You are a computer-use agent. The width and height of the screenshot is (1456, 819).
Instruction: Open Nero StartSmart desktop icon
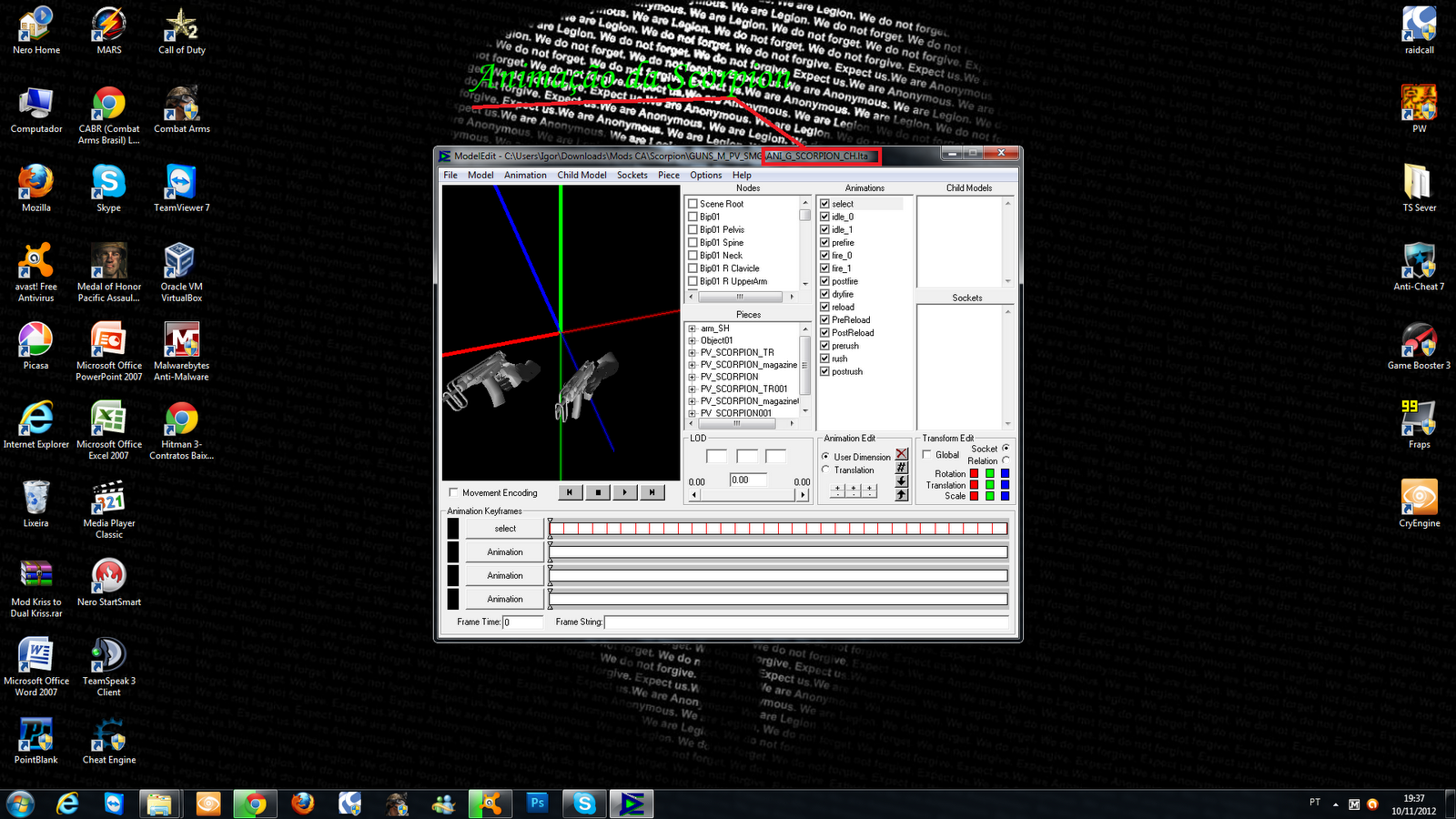coord(108,582)
